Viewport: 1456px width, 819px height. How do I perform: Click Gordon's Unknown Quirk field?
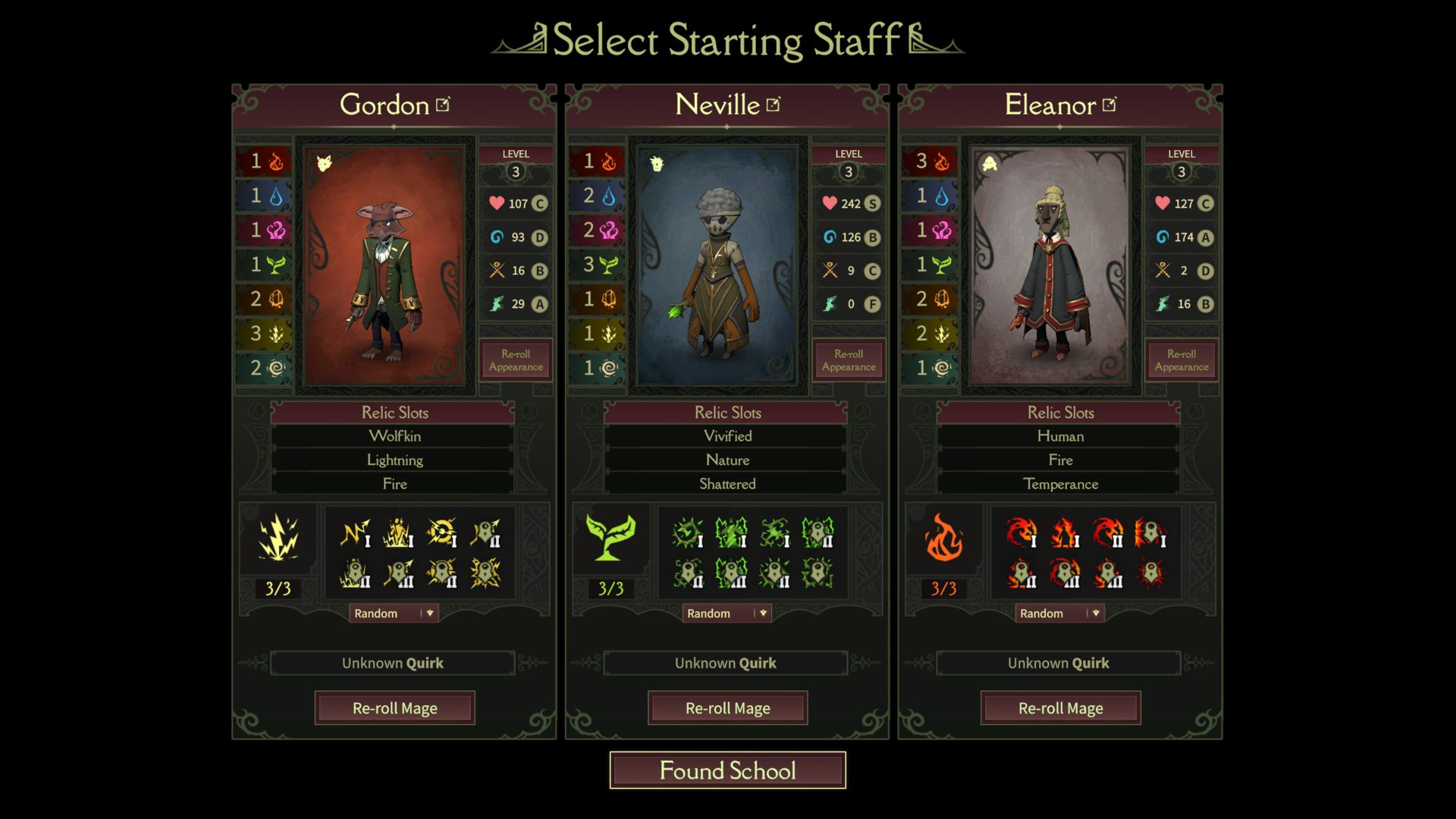coord(393,663)
